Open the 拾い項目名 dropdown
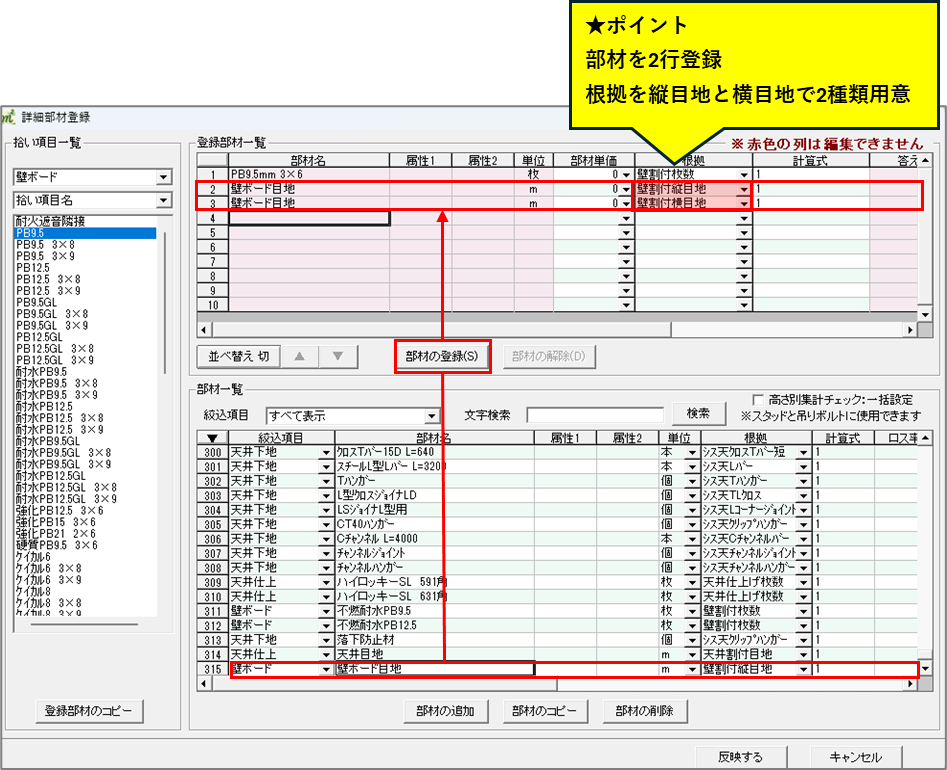Image resolution: width=947 pixels, height=770 pixels. 164,200
